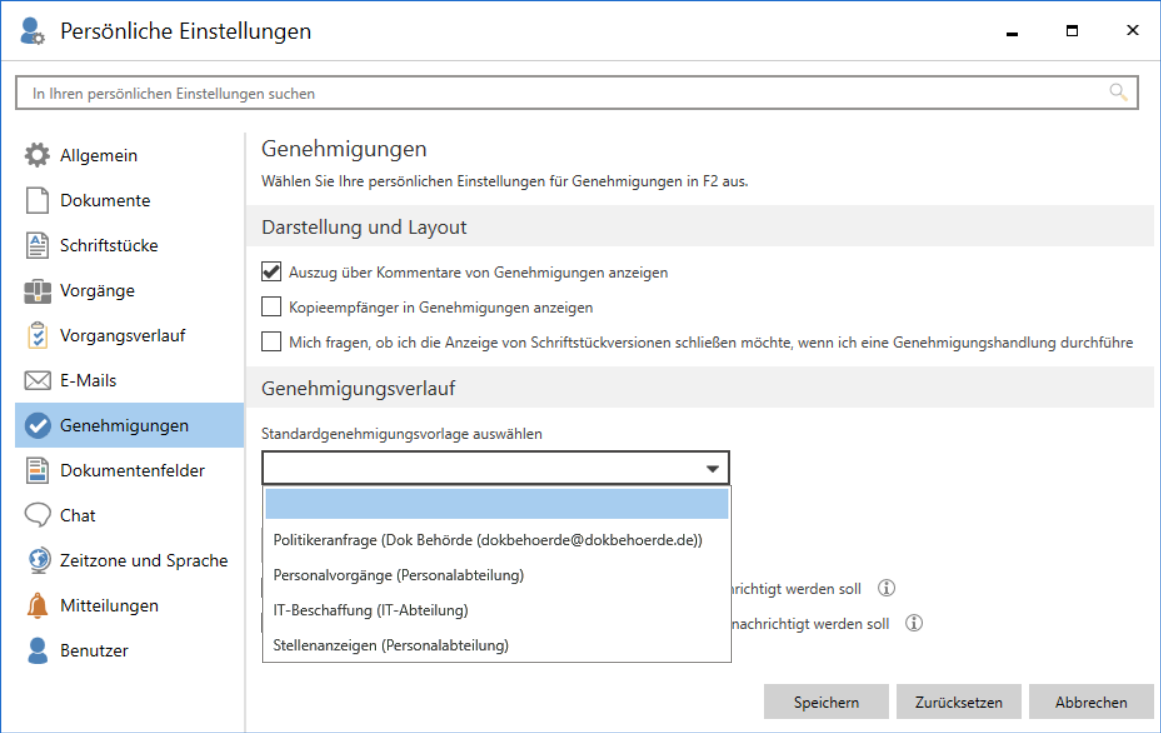The width and height of the screenshot is (1161, 733).
Task: Tick the Mich fragen Schriftstückversionen checkbox
Action: click(271, 342)
